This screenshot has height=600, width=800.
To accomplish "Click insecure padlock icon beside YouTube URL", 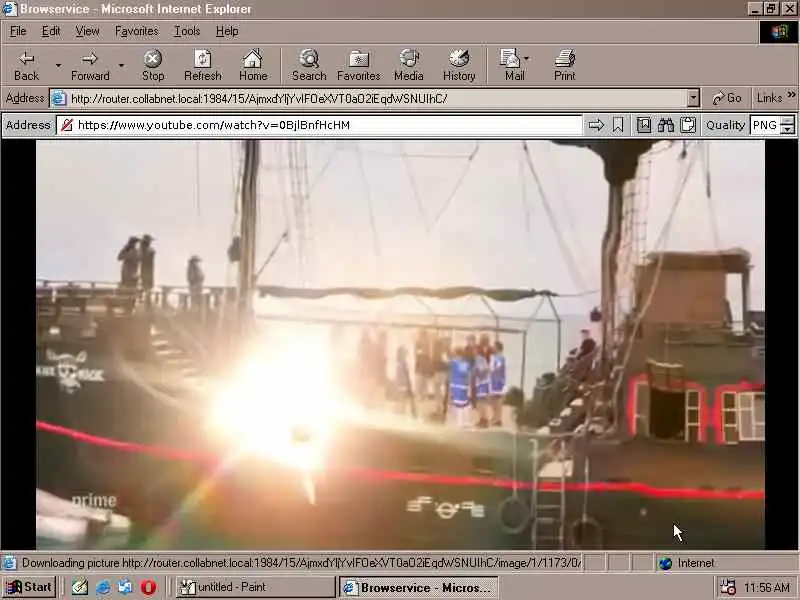I will [67, 125].
